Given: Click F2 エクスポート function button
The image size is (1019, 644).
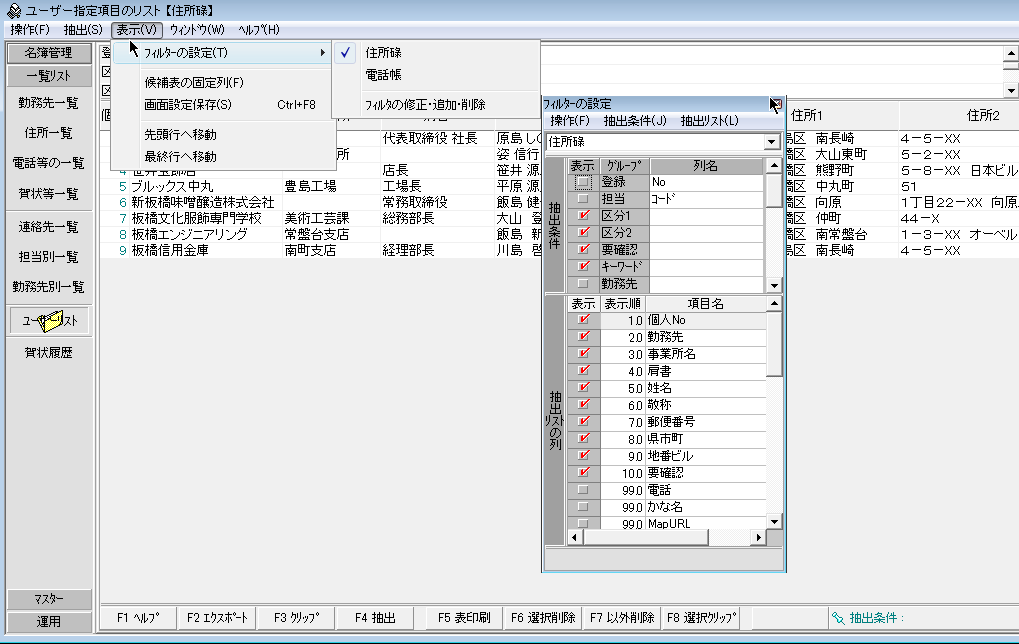Looking at the screenshot, I should [x=217, y=618].
